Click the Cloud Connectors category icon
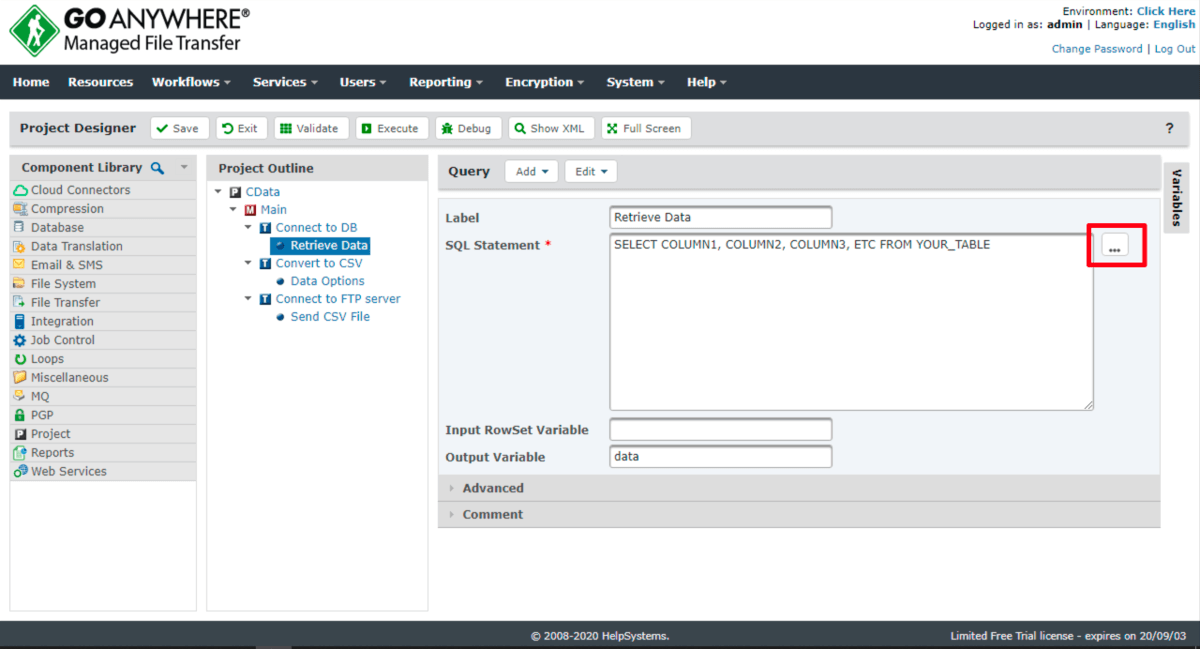The height and width of the screenshot is (649, 1200). [21, 190]
